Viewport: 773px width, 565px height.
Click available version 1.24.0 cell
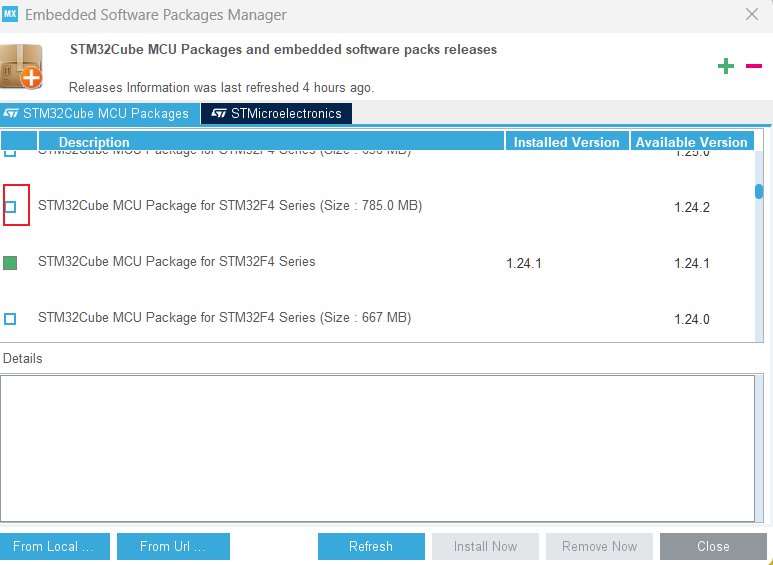click(x=692, y=319)
